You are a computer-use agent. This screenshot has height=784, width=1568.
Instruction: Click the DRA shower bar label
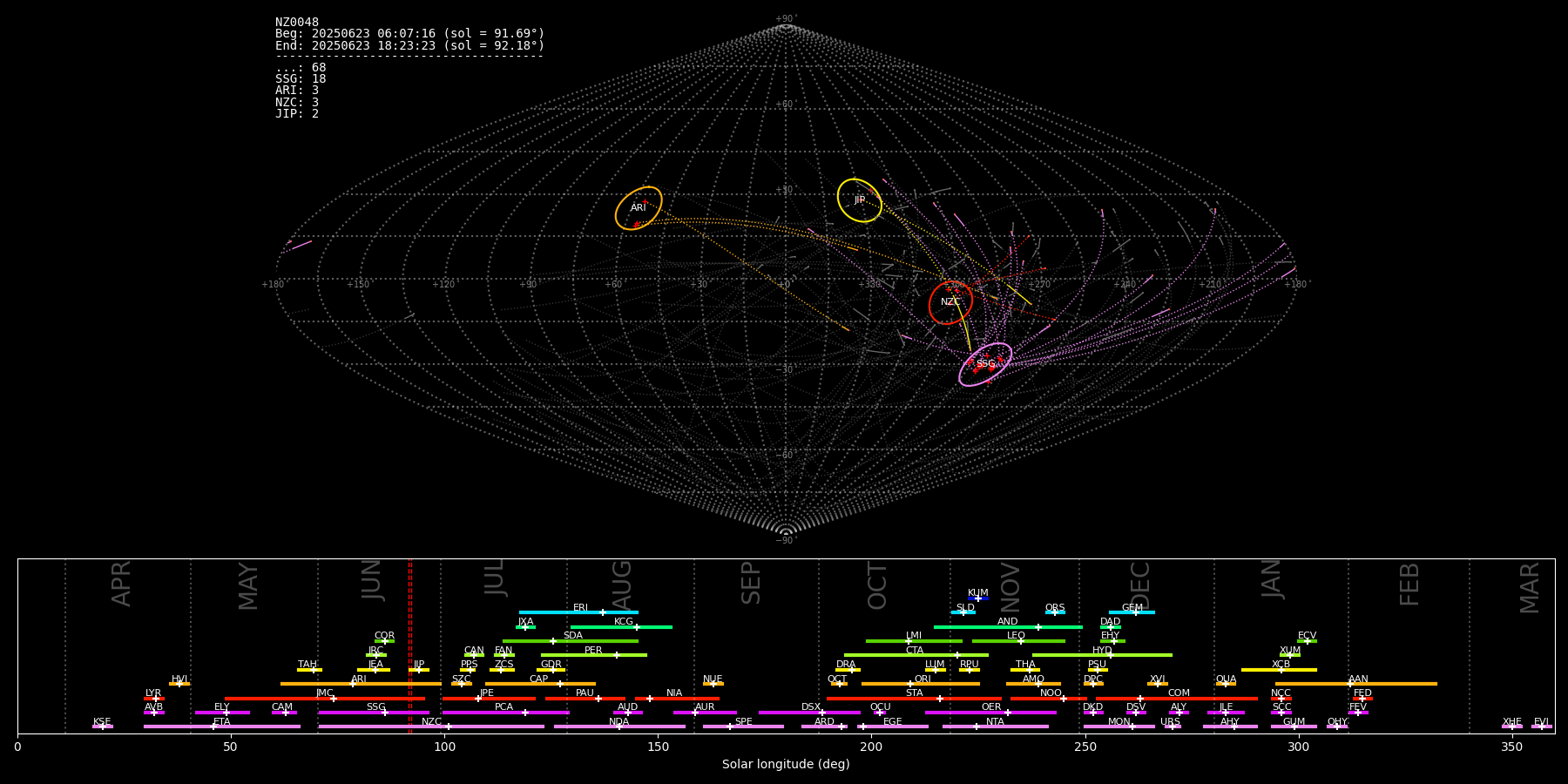tap(846, 665)
